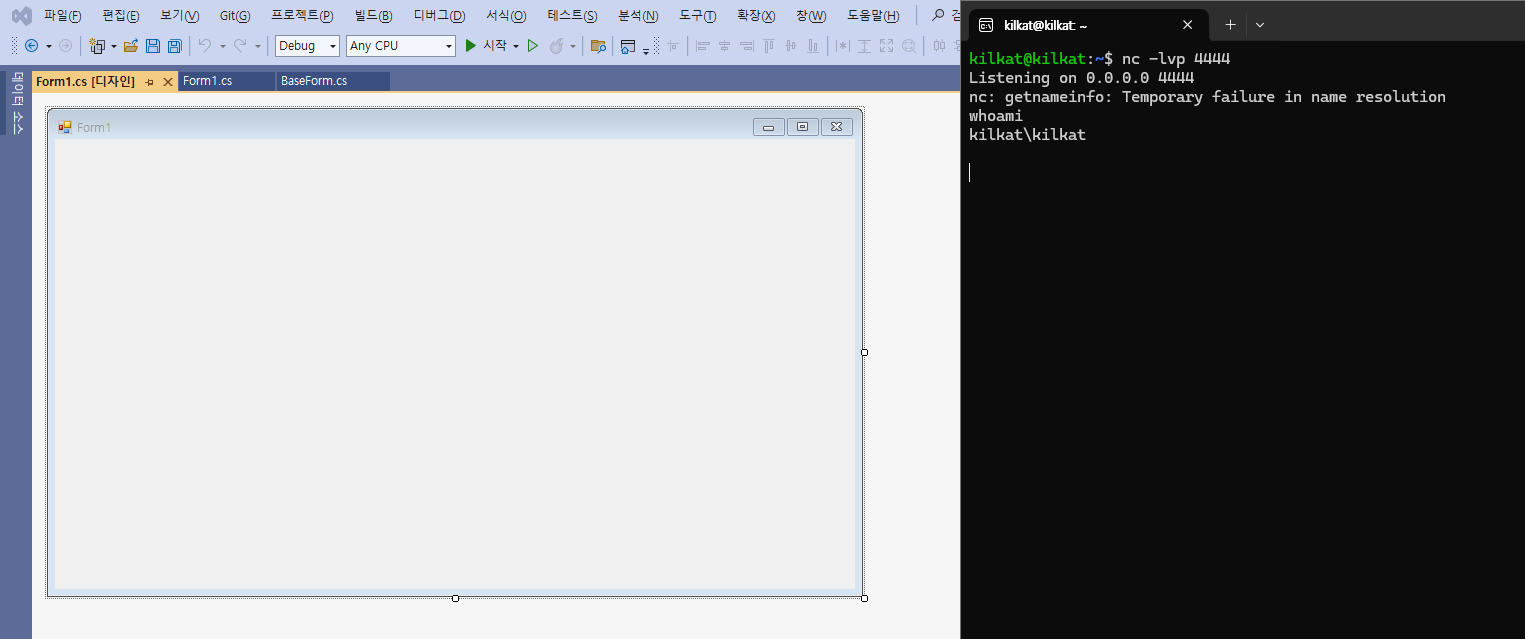The height and width of the screenshot is (639, 1525).
Task: Click the horizontal spacing equal icon
Action: point(939,46)
